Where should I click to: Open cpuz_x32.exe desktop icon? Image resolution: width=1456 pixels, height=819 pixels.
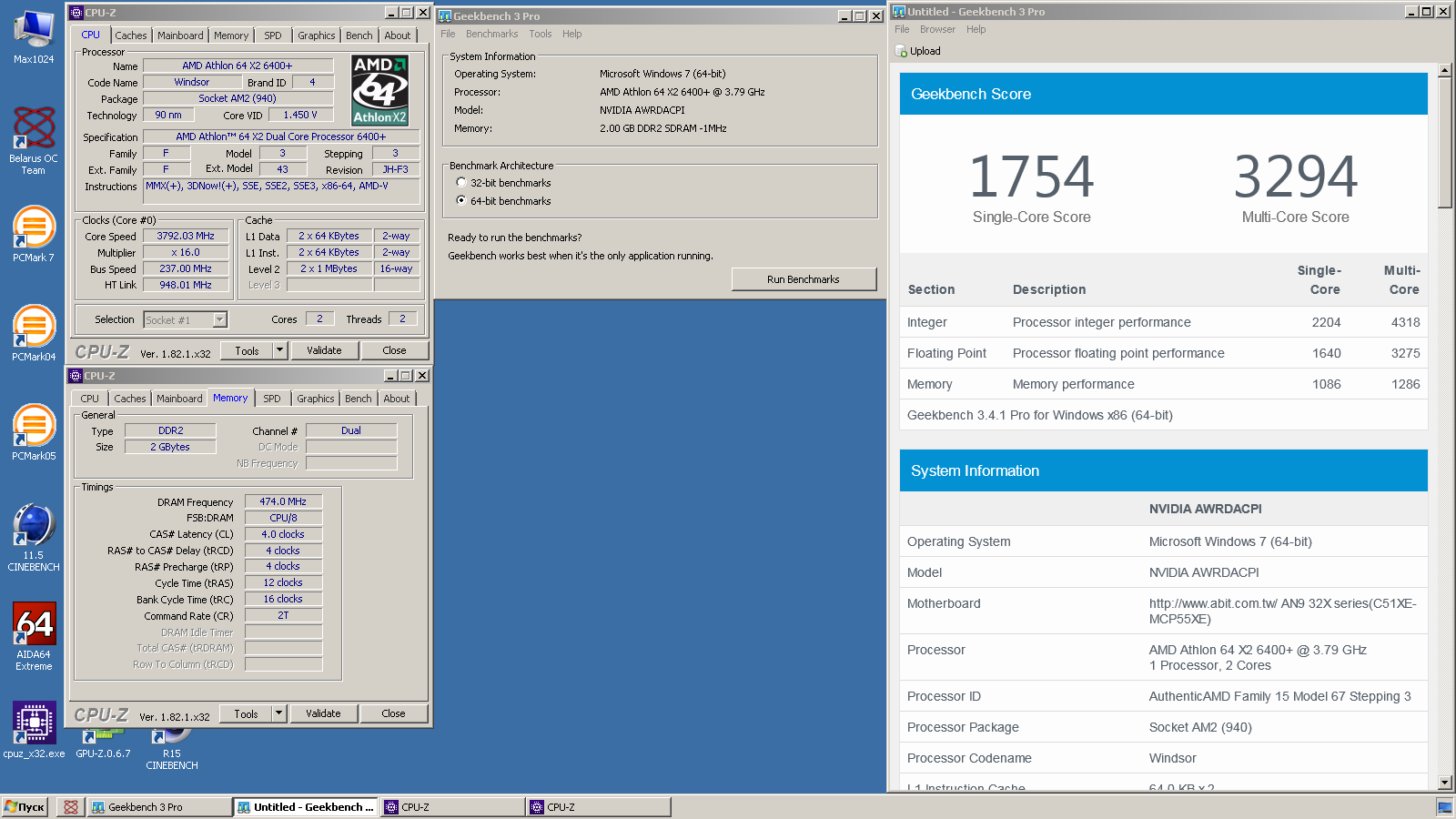coord(34,730)
